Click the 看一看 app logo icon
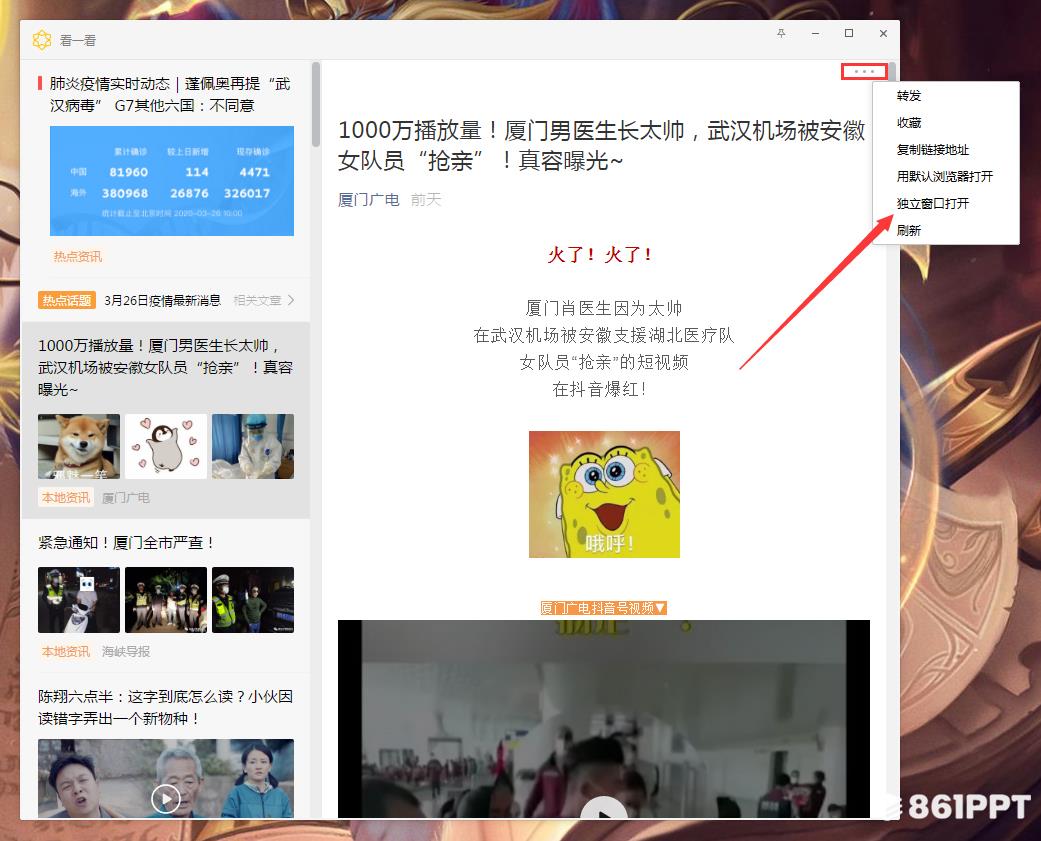Screen dimensions: 1041x841 pyautogui.click(x=42, y=40)
